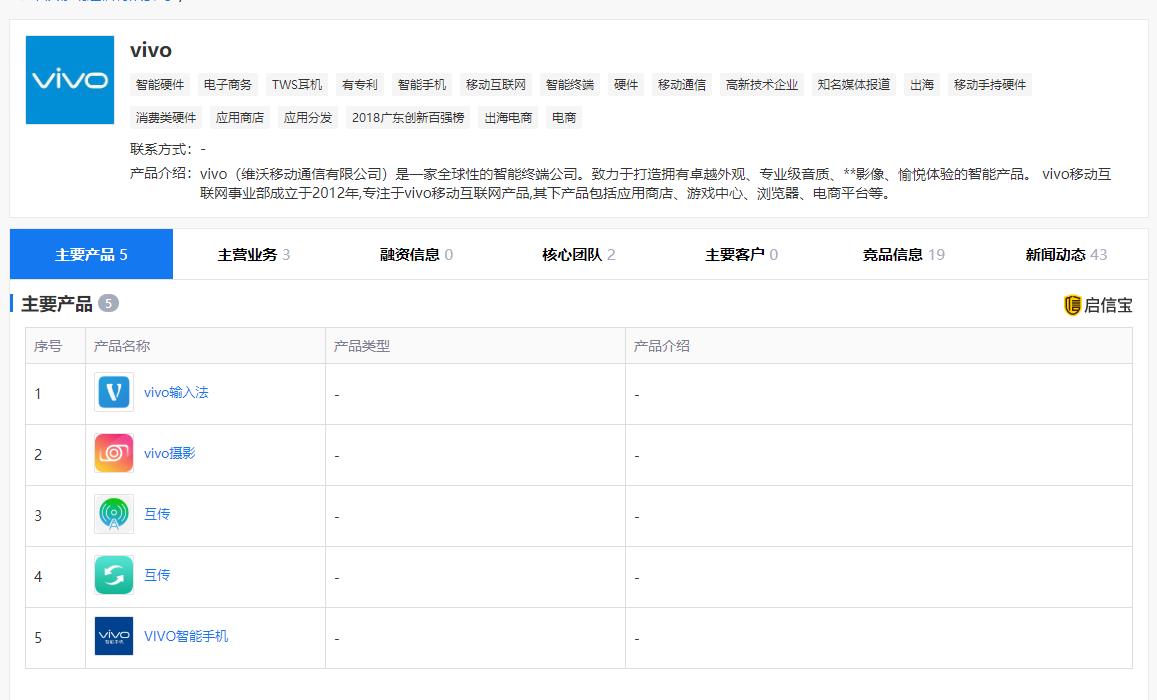Click the vivo摄影 camera icon

(114, 454)
